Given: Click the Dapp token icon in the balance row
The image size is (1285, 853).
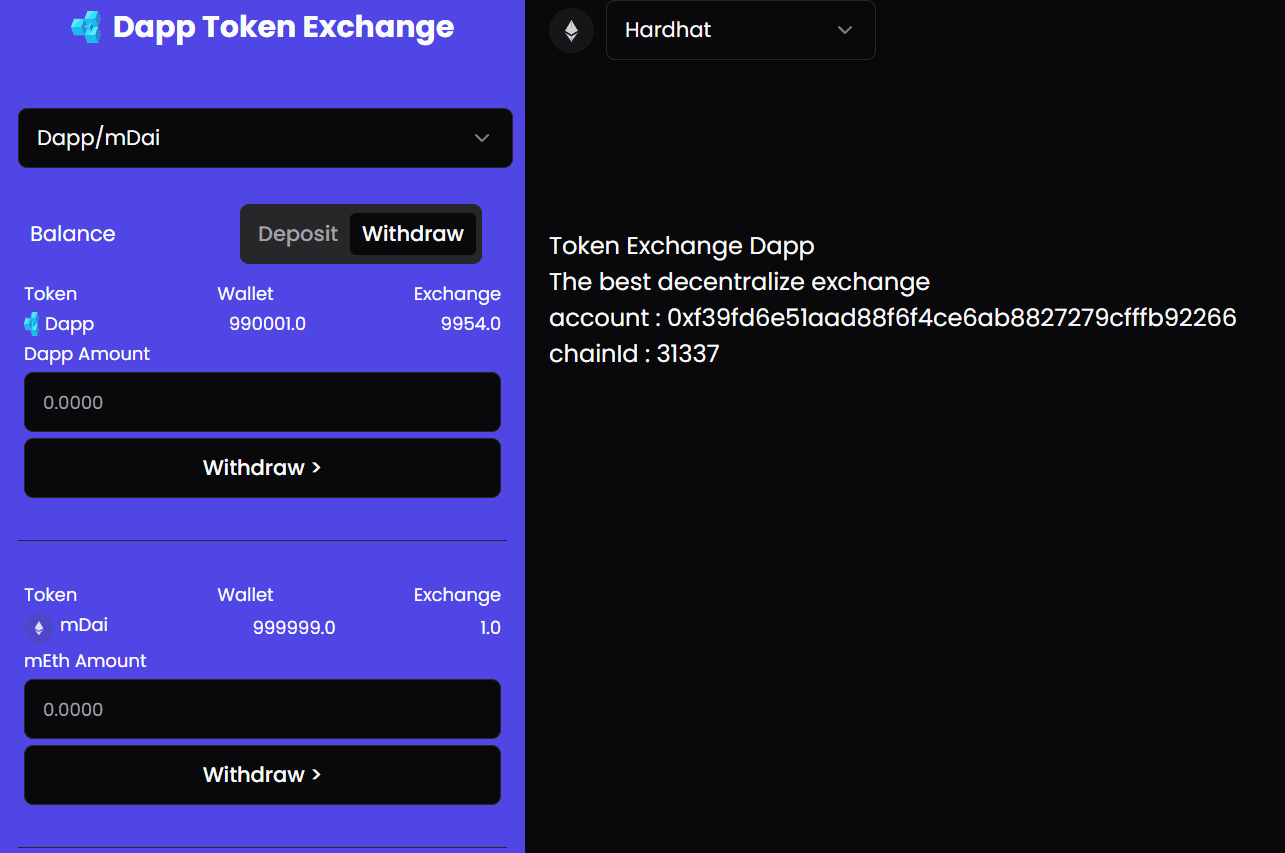Looking at the screenshot, I should 32,324.
